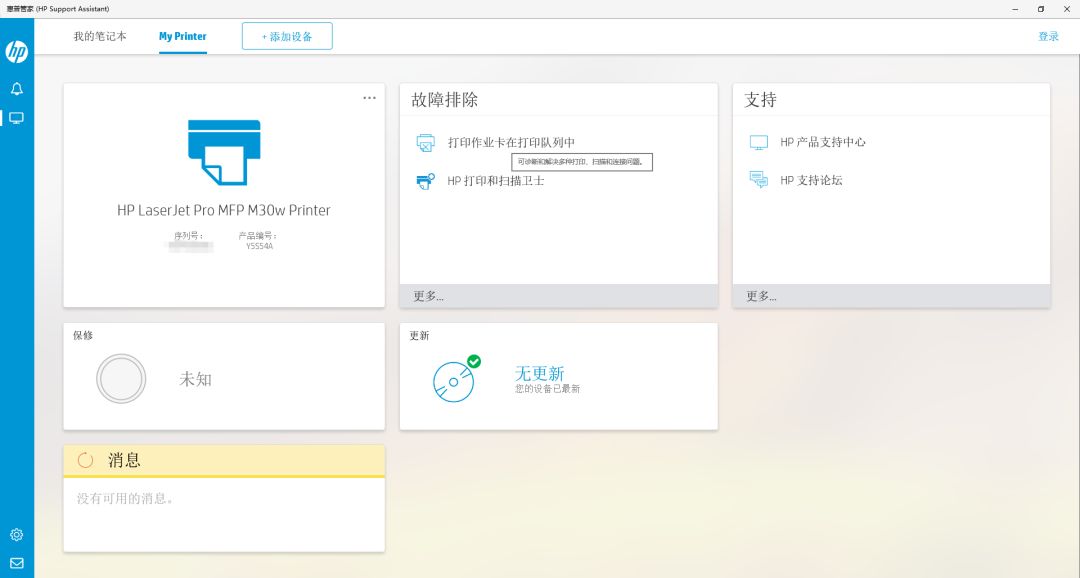Minimize the HP Support Assistant window
The image size is (1080, 578).
1015,9
